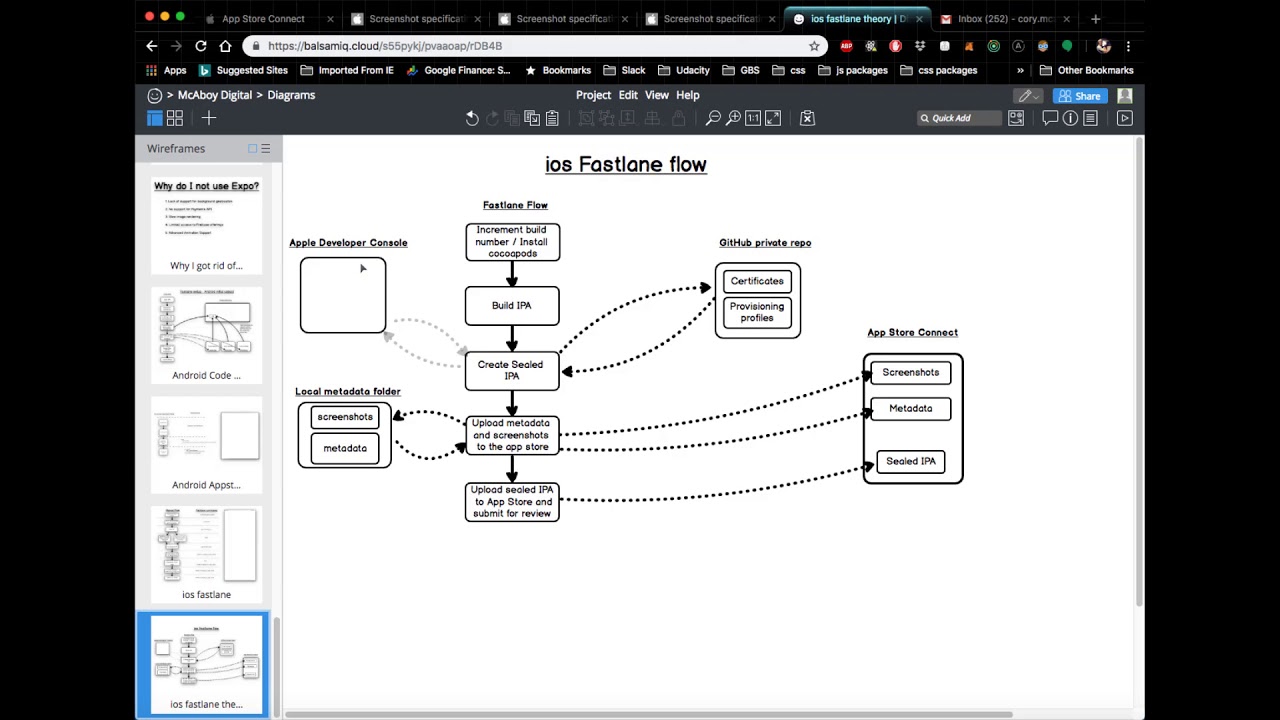Switch to single wireframe view icon
Screen dimensions: 1280x720
154,118
